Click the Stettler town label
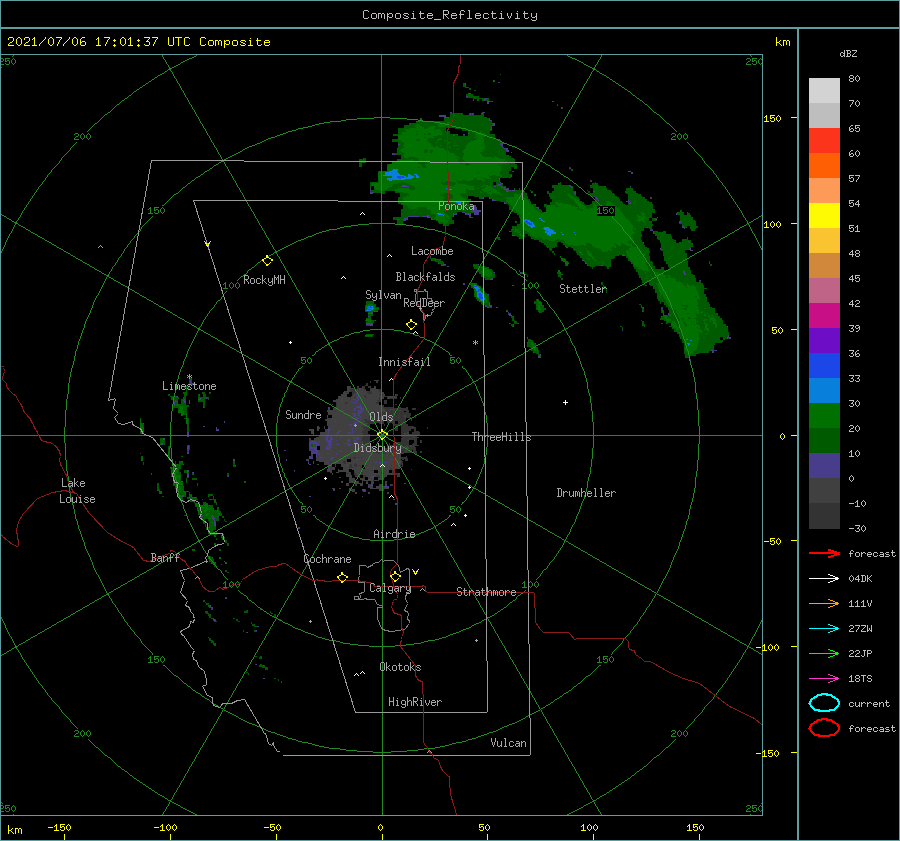Viewport: 900px width, 841px height. (x=583, y=289)
